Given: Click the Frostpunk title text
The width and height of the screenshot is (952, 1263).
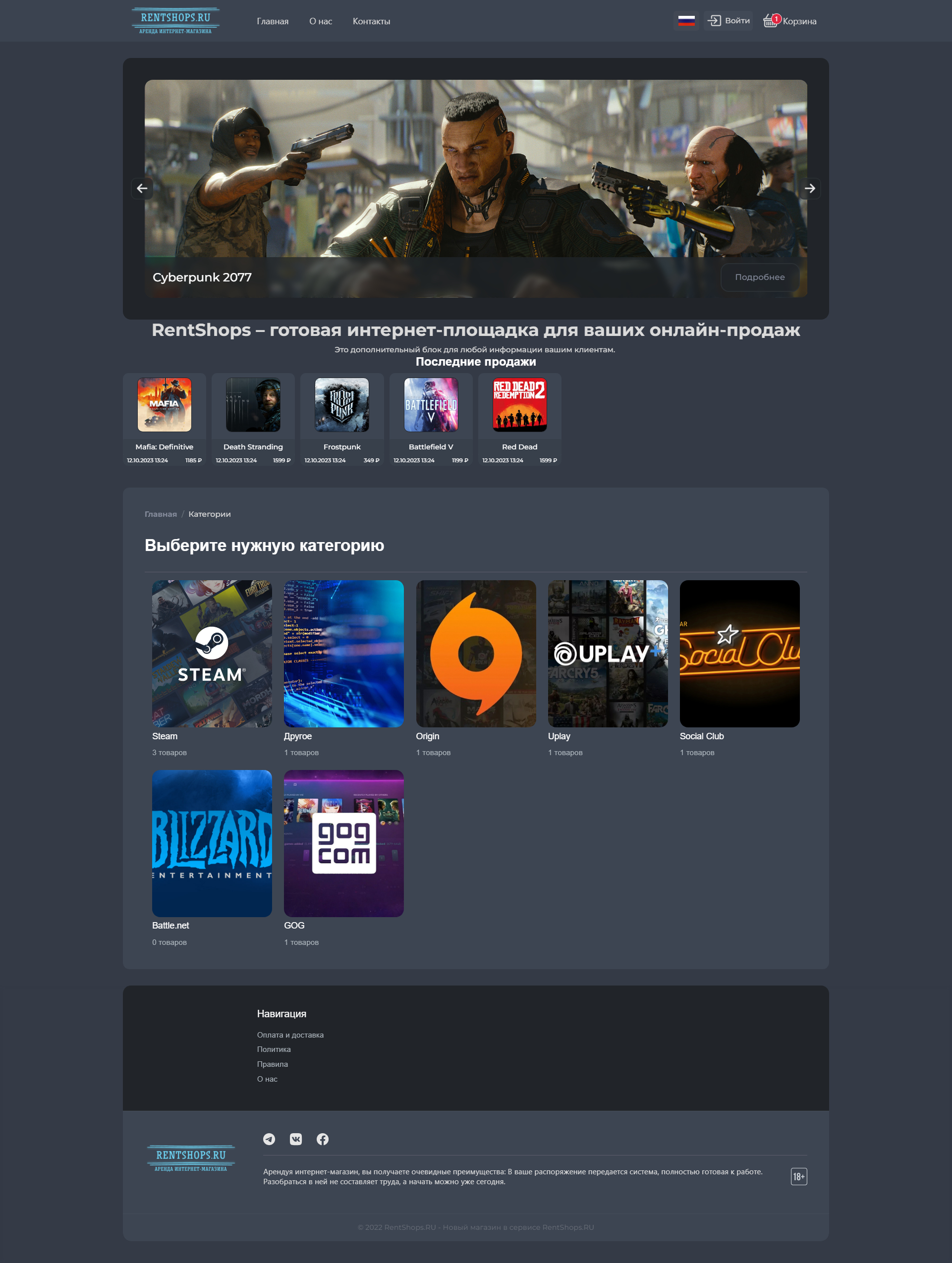Looking at the screenshot, I should (x=342, y=447).
